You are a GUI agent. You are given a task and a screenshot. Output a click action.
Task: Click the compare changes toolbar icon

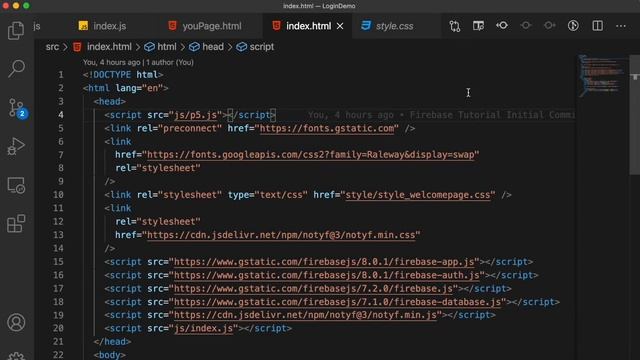point(455,26)
